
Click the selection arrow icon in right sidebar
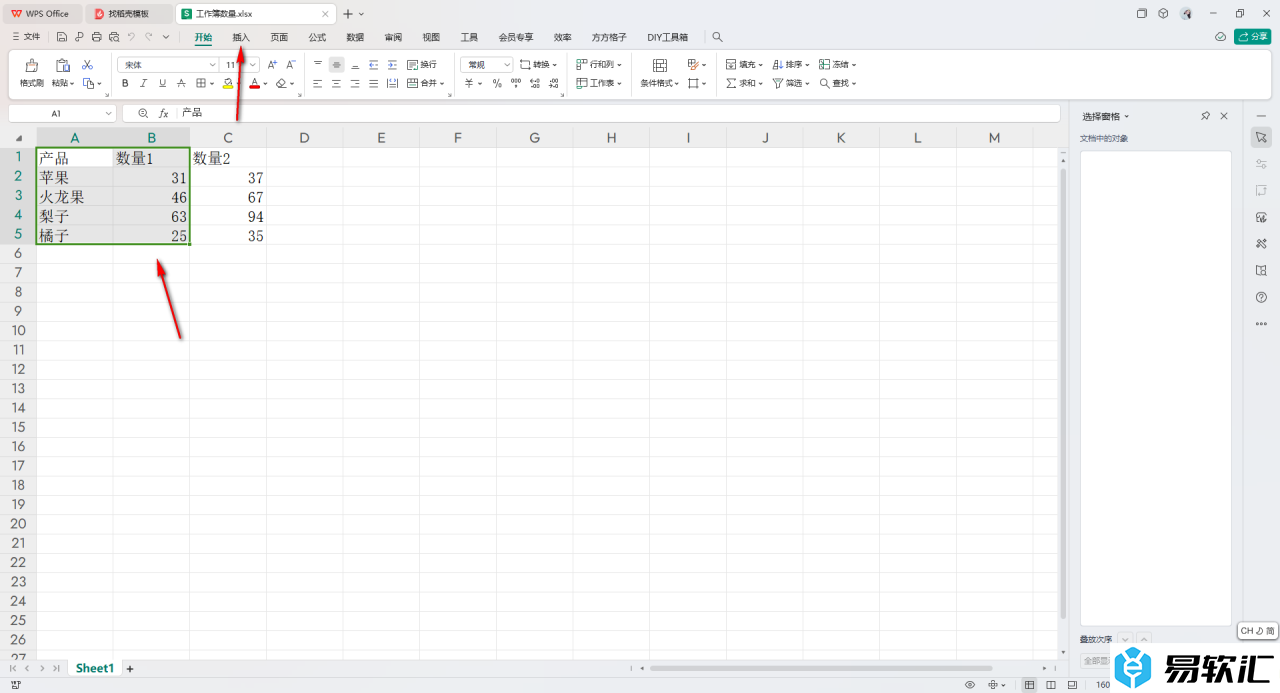point(1261,137)
